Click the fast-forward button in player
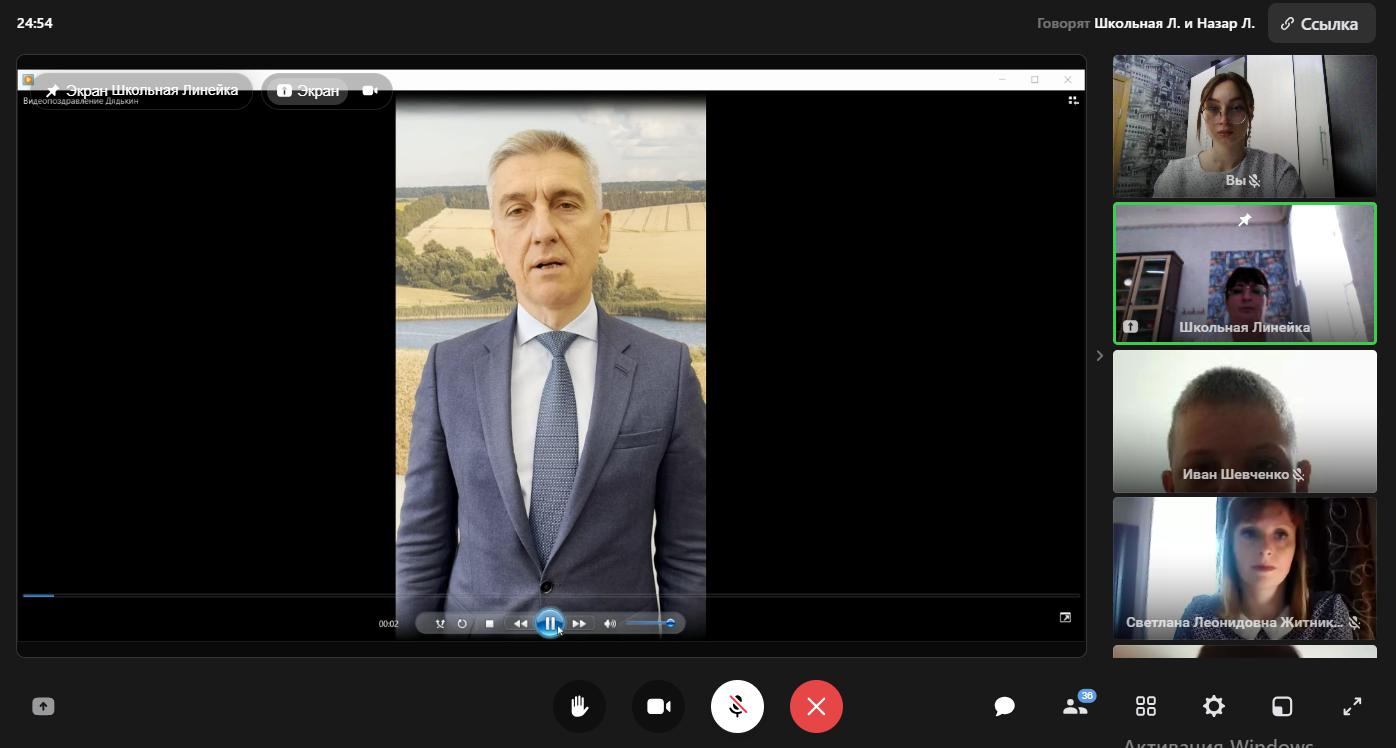 point(579,624)
